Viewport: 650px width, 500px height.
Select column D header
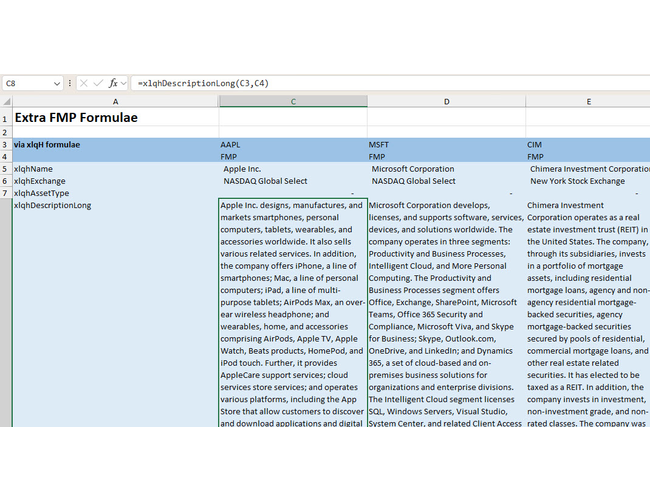click(446, 102)
